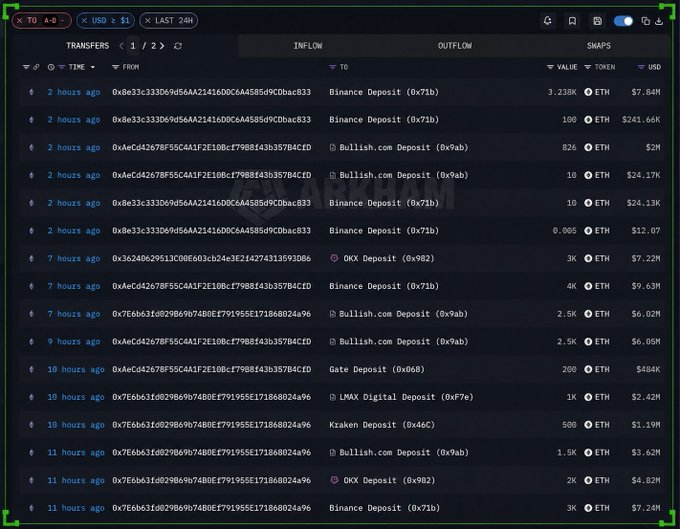The width and height of the screenshot is (680, 529).
Task: Click '9 hours ago' timestamp
Action: (74, 342)
